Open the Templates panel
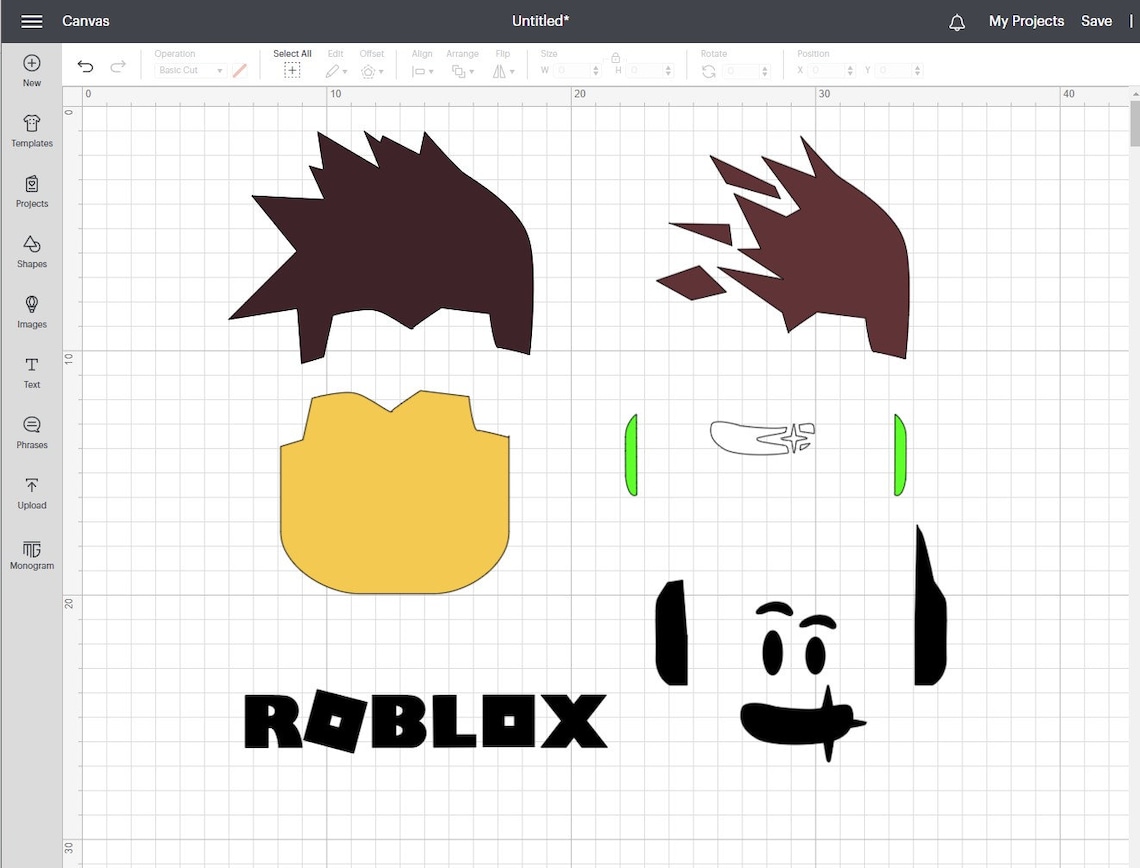Screen dimensions: 1140x868 [x=31, y=131]
